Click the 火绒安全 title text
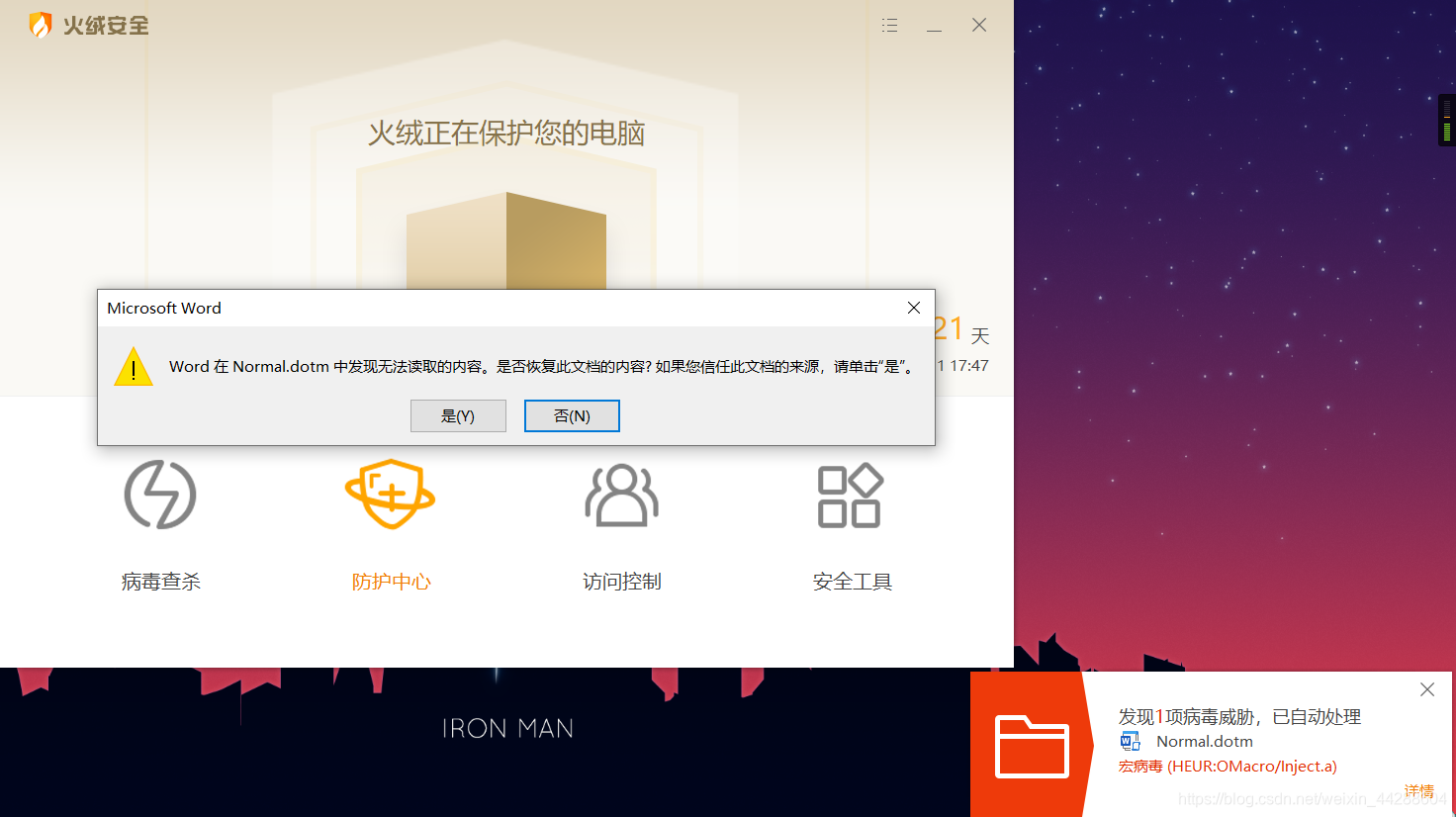The image size is (1456, 817). tap(106, 26)
